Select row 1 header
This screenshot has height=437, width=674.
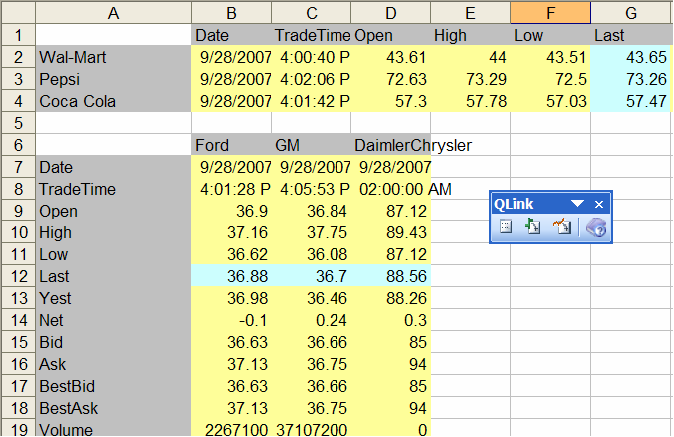pos(18,35)
